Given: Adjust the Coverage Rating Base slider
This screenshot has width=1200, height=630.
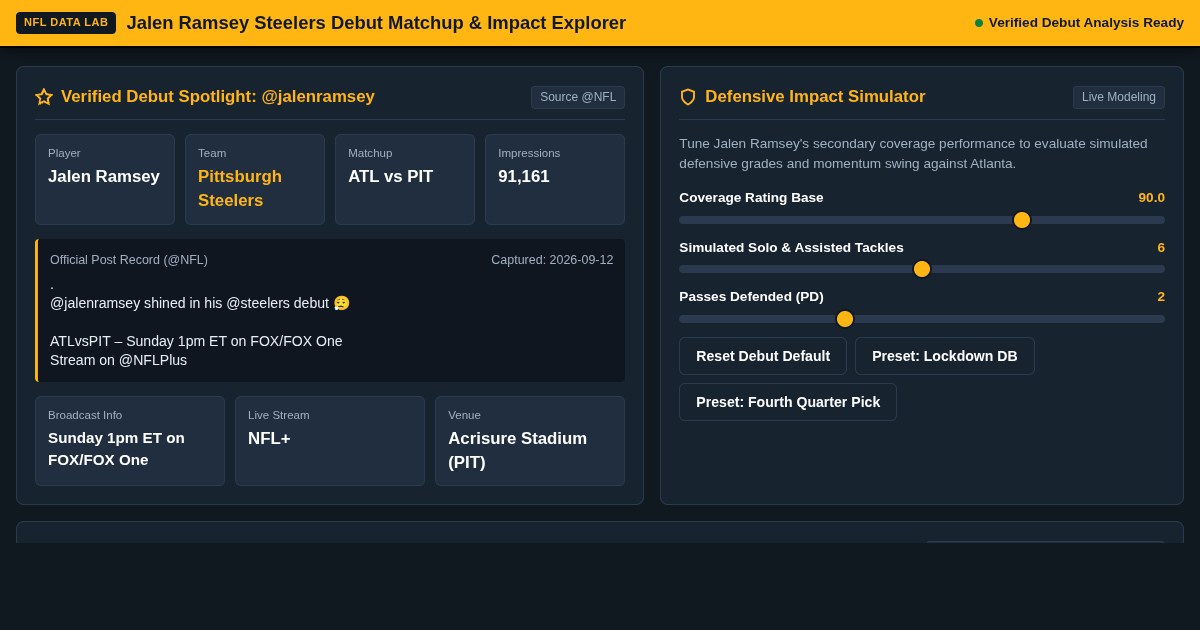Looking at the screenshot, I should tap(922, 220).
